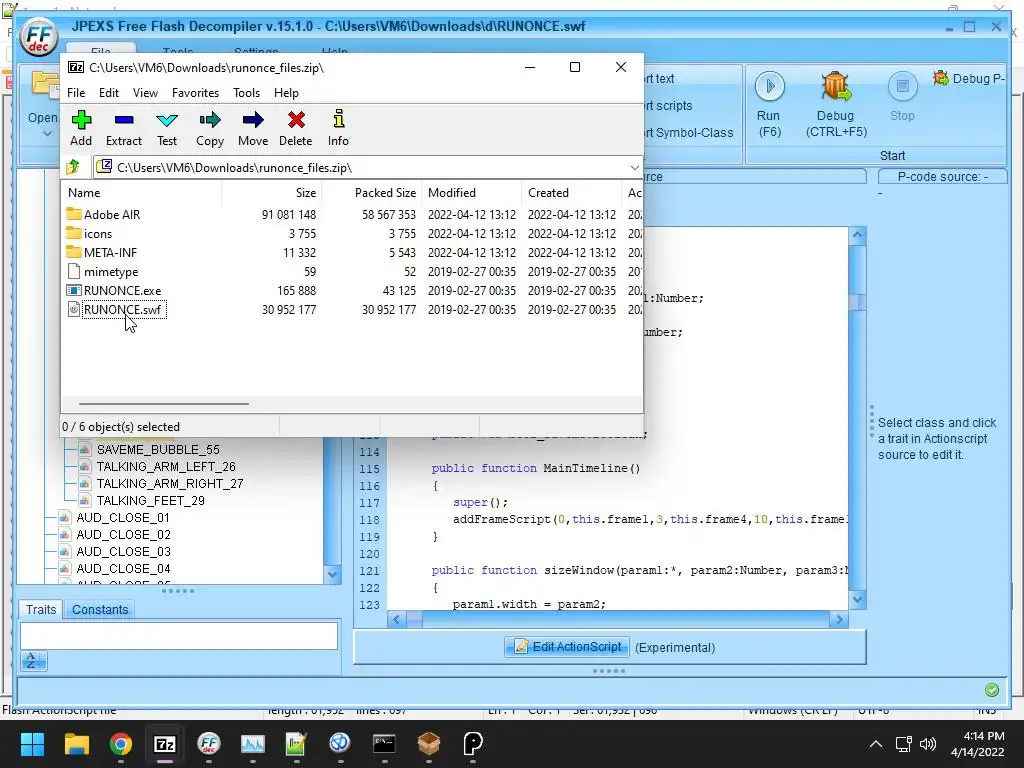The image size is (1024, 768).
Task: Run the Test archive tool
Action: 167,128
